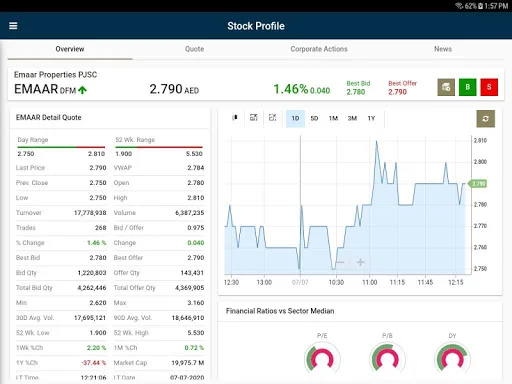512x384 pixels.
Task: Click the 07/07 date label on chart axis
Action: [x=300, y=282]
